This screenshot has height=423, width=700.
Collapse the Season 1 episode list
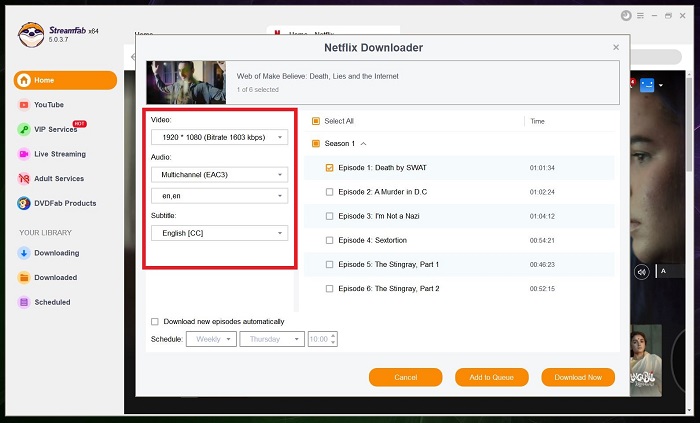click(363, 144)
